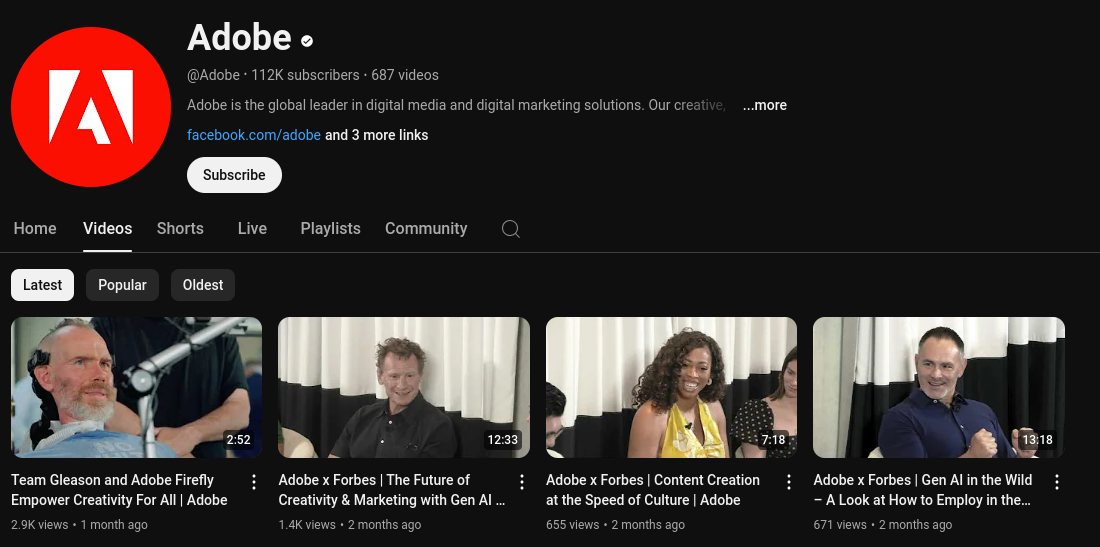Open title 'Team Gleason and Adobe Firefly Empower Creativity'
Image resolution: width=1100 pixels, height=547 pixels.
click(x=119, y=490)
